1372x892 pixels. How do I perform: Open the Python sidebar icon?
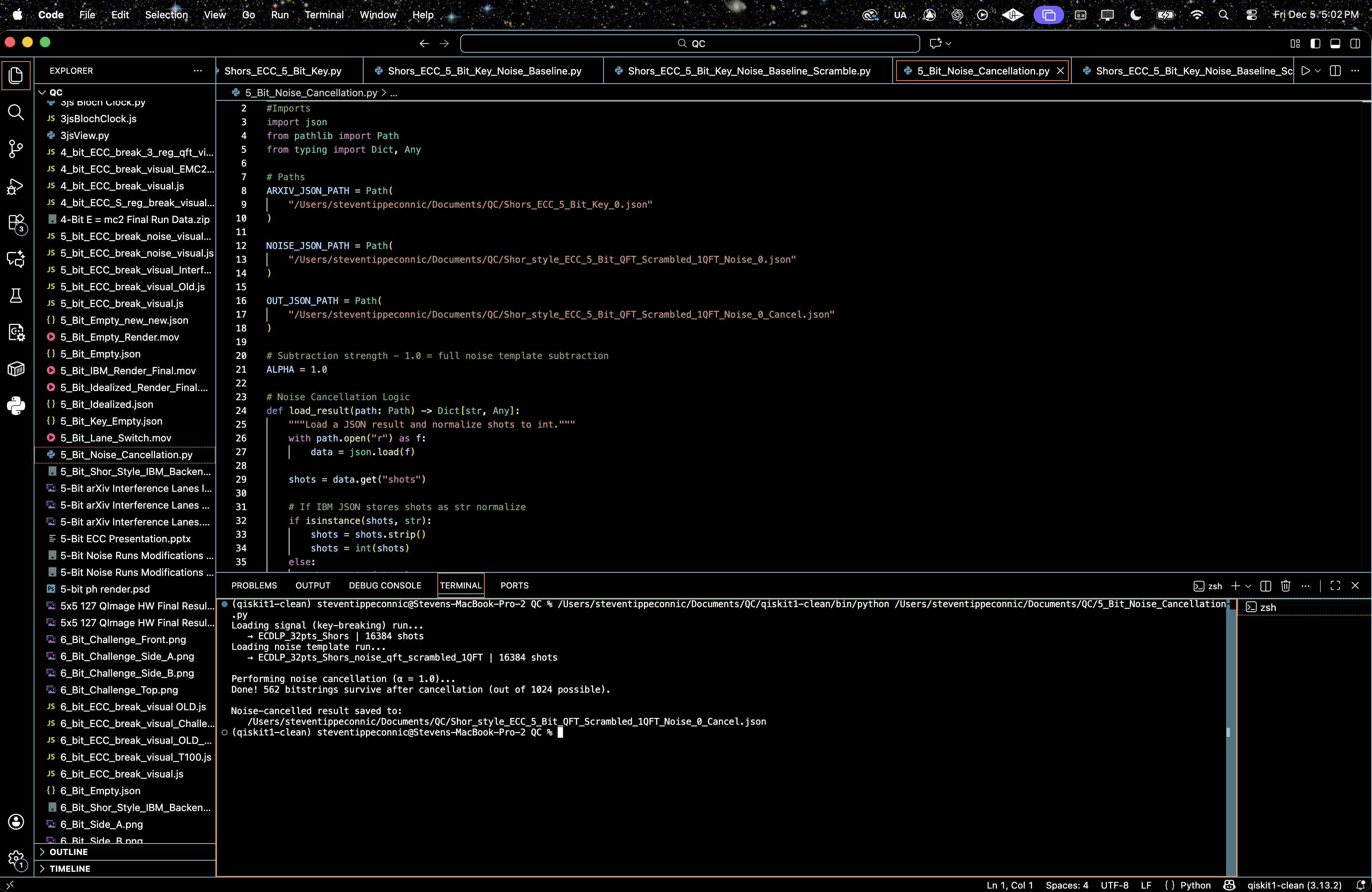[x=16, y=406]
